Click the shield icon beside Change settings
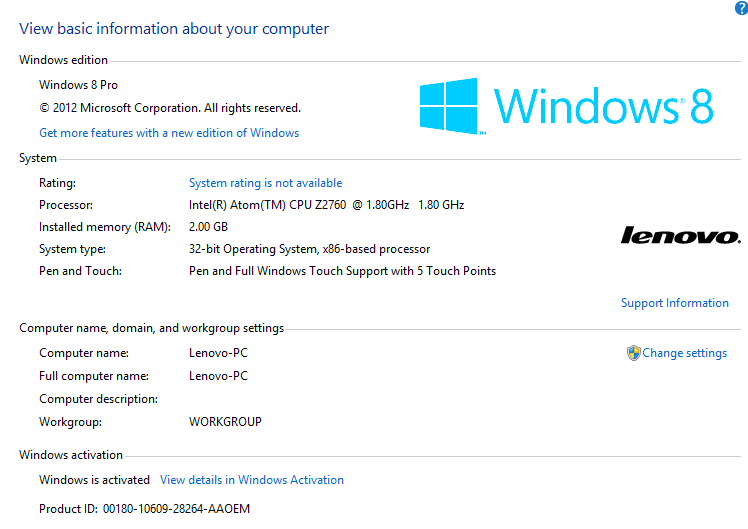This screenshot has height=529, width=748. pos(634,353)
